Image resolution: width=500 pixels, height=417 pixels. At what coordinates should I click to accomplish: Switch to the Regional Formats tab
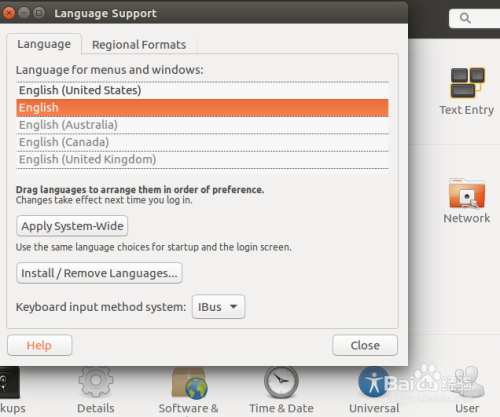(139, 45)
